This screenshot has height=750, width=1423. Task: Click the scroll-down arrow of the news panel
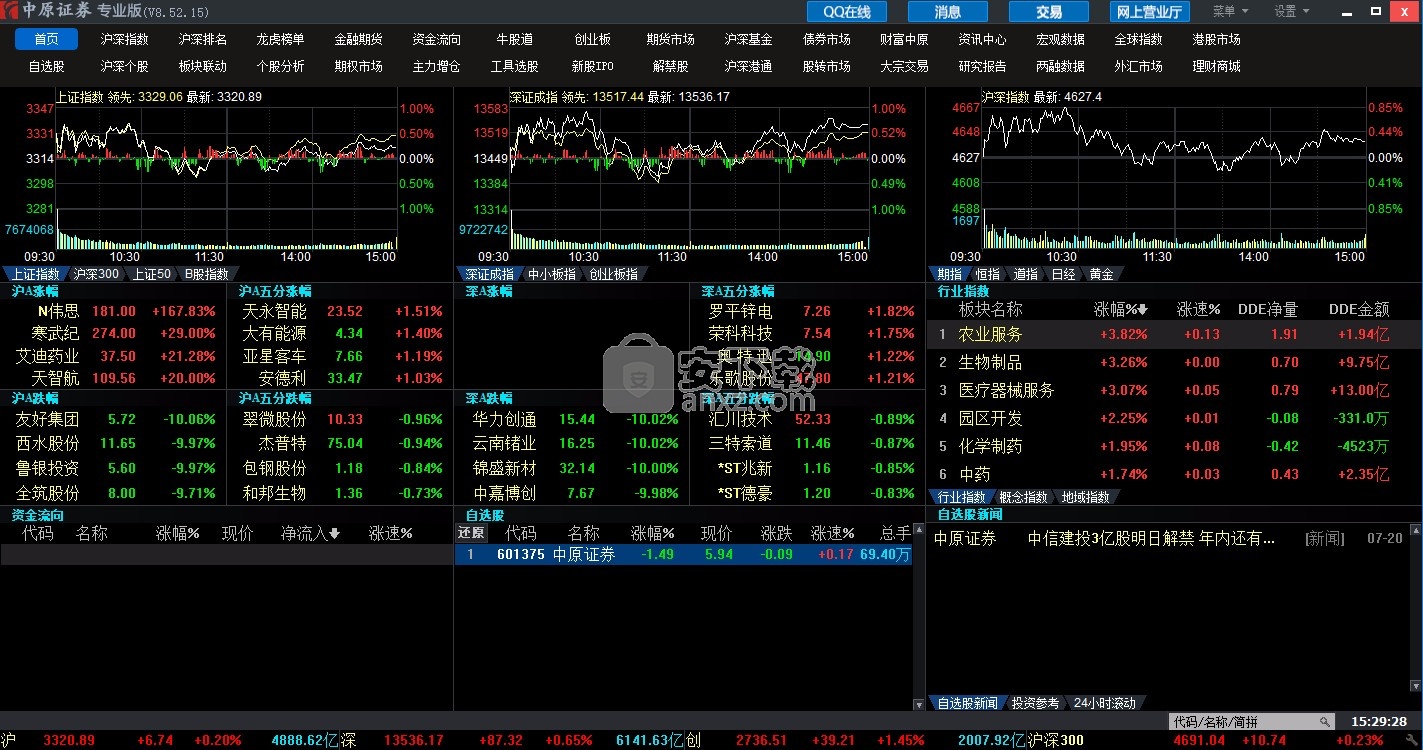1416,685
